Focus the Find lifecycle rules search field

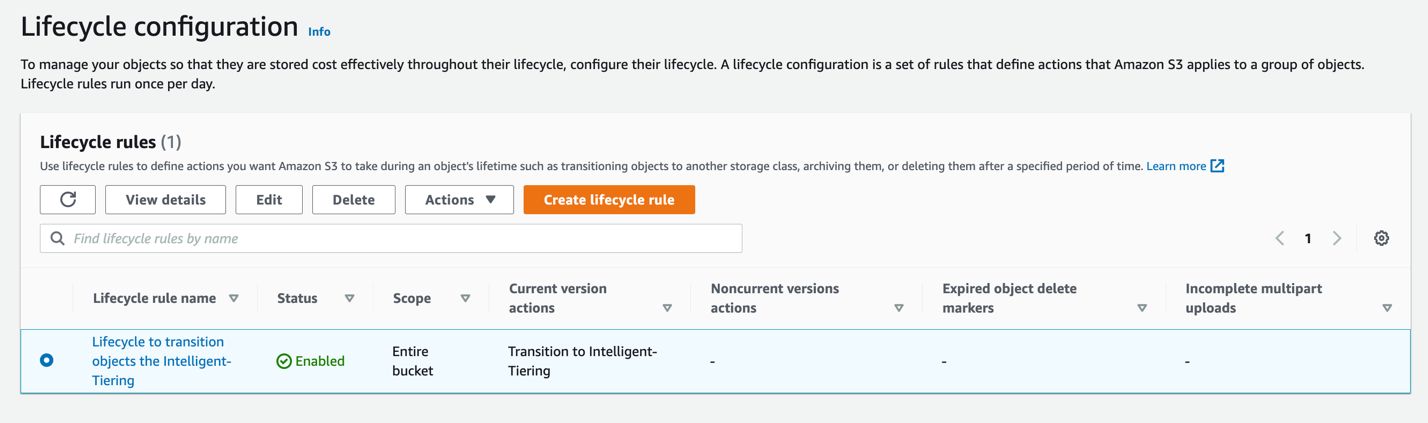click(400, 238)
